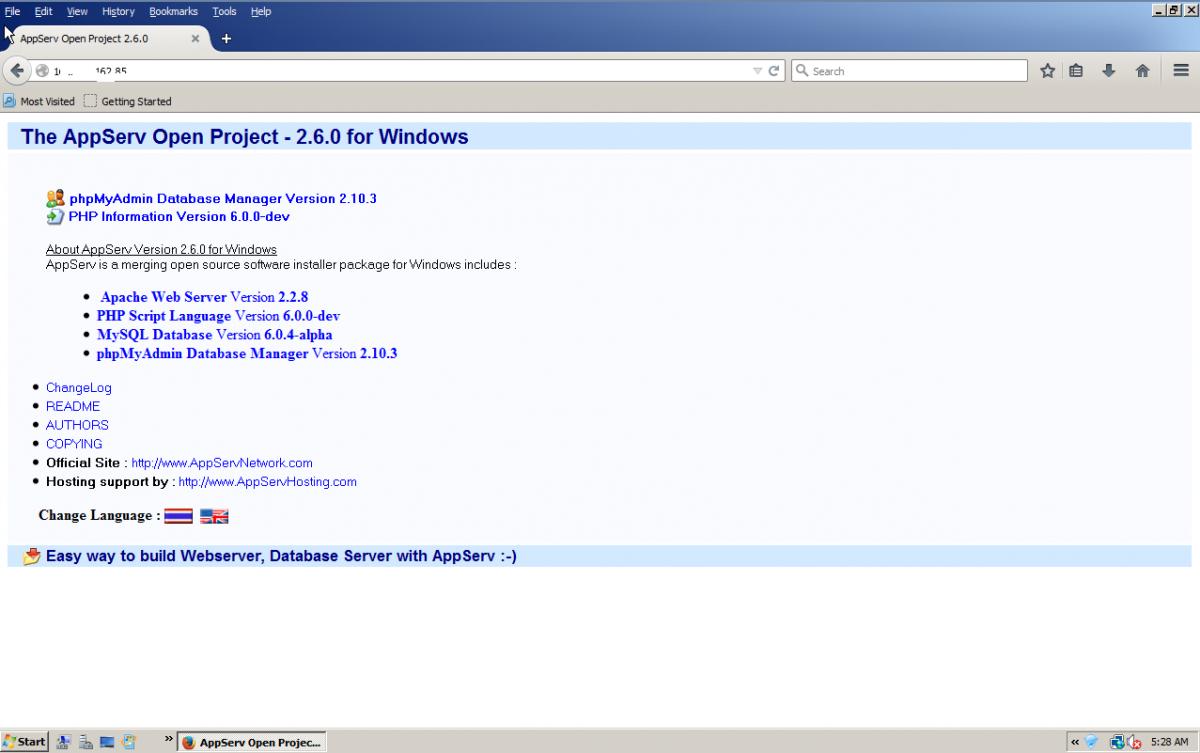Open the Help menu
1200x753 pixels.
(x=261, y=11)
